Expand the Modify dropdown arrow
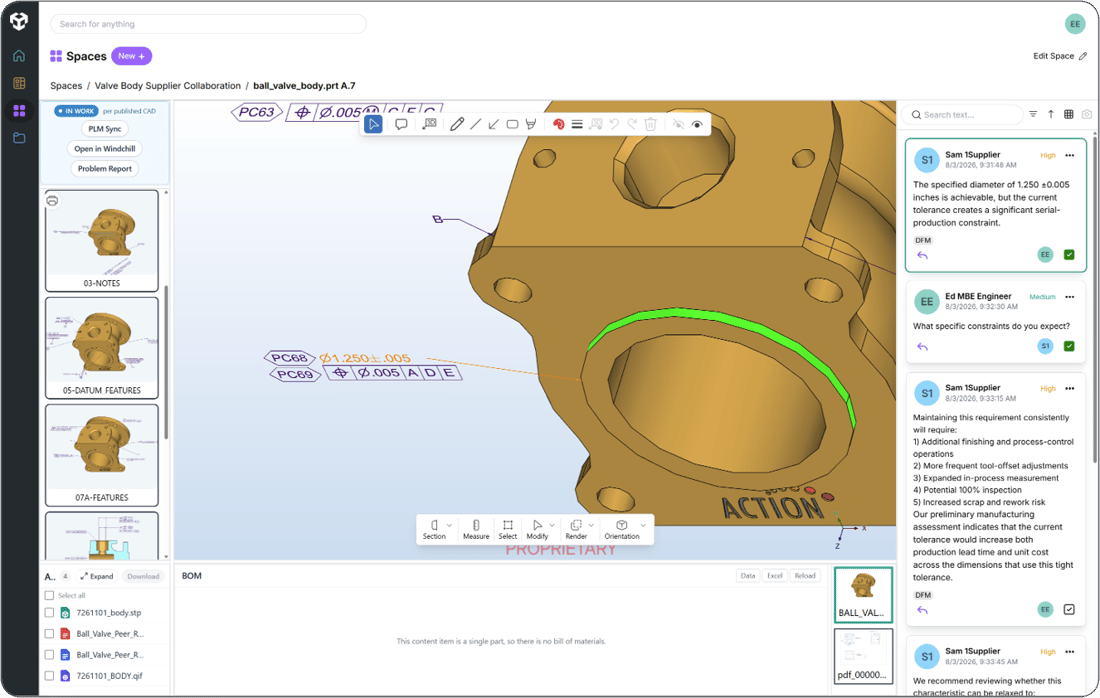This screenshot has width=1100, height=698. pos(552,525)
